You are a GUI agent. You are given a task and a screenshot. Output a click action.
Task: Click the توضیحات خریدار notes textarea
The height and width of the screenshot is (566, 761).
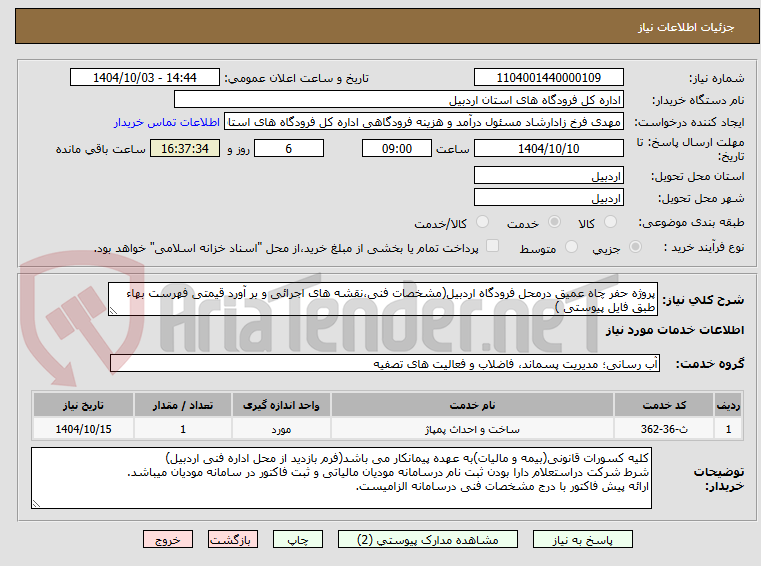tap(341, 478)
